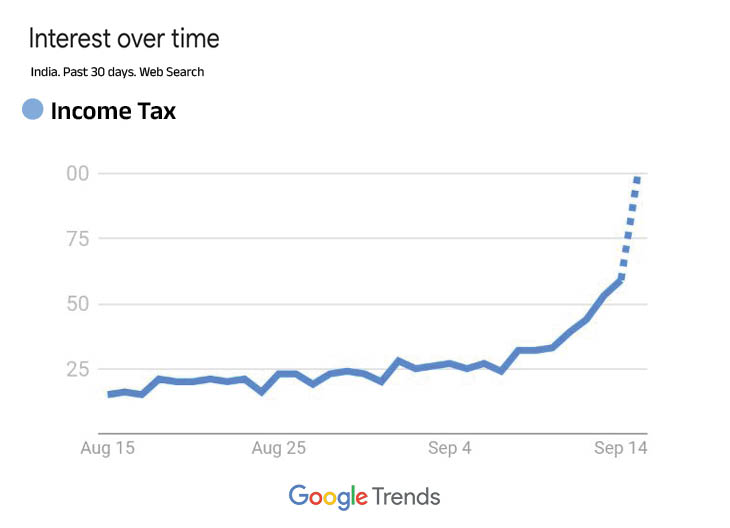730x528 pixels.
Task: Click the 75 y-axis value label
Action: [x=77, y=239]
